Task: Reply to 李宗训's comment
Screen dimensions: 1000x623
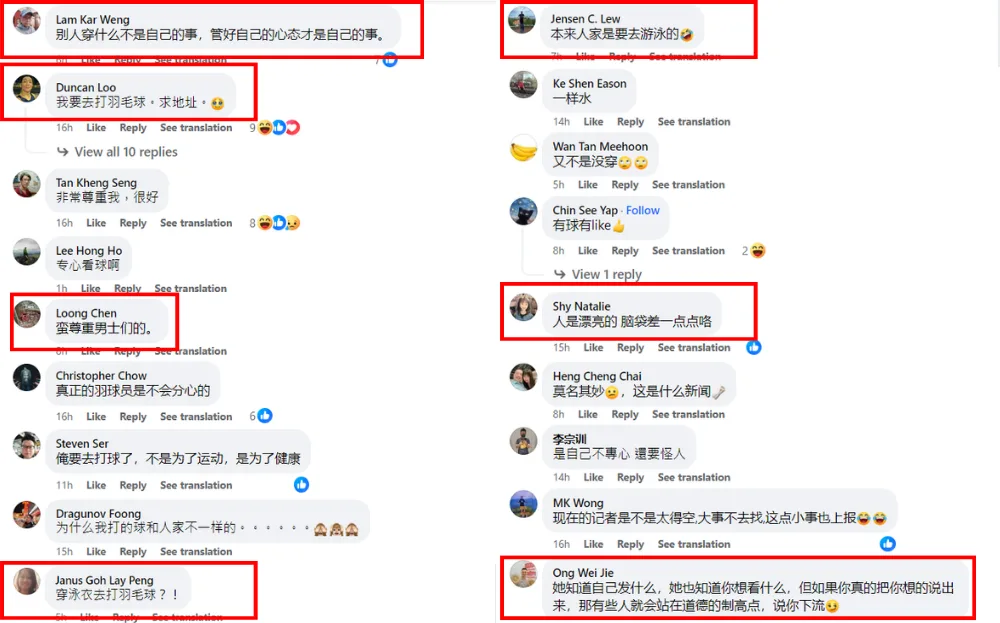Action: pyautogui.click(x=630, y=478)
